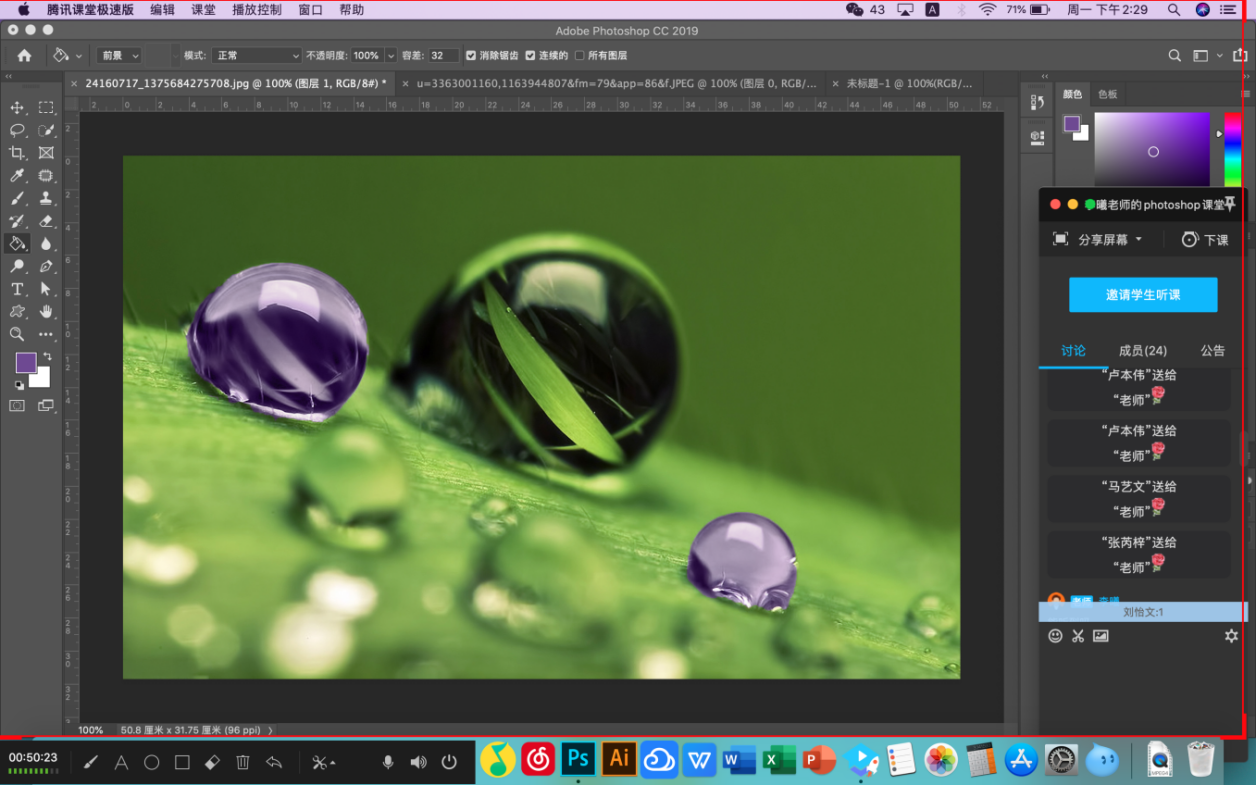The height and width of the screenshot is (785, 1256).
Task: Open the opacity slider dropdown arrow
Action: click(390, 56)
